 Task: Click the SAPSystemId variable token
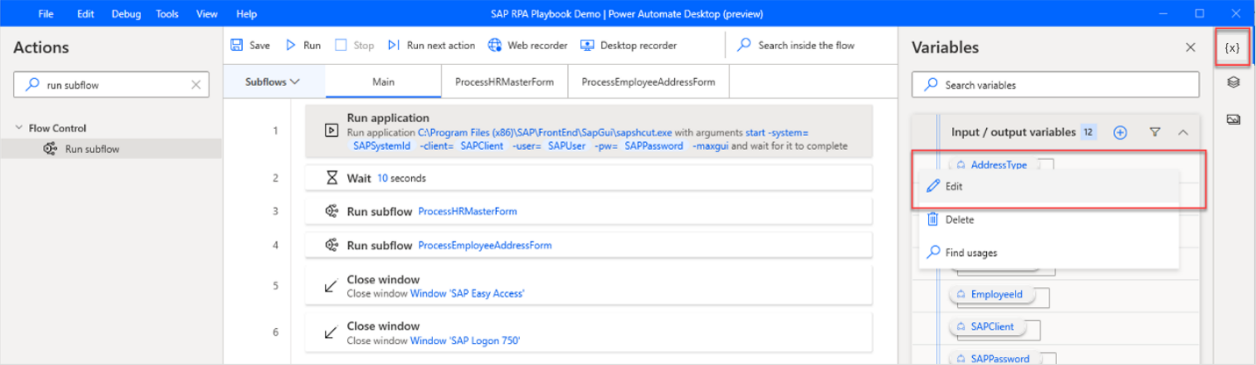coord(382,146)
